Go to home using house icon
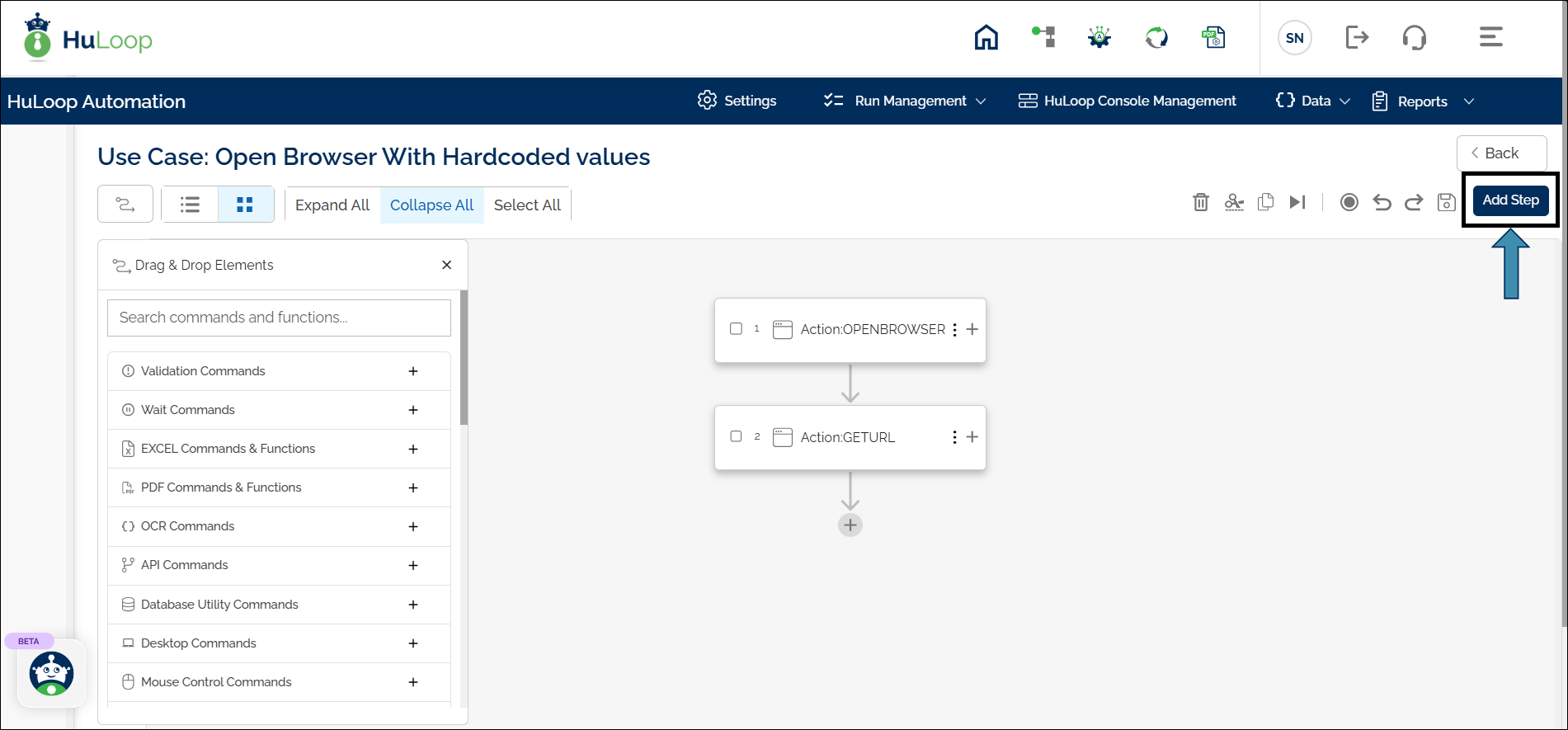The width and height of the screenshot is (1568, 730). [986, 37]
